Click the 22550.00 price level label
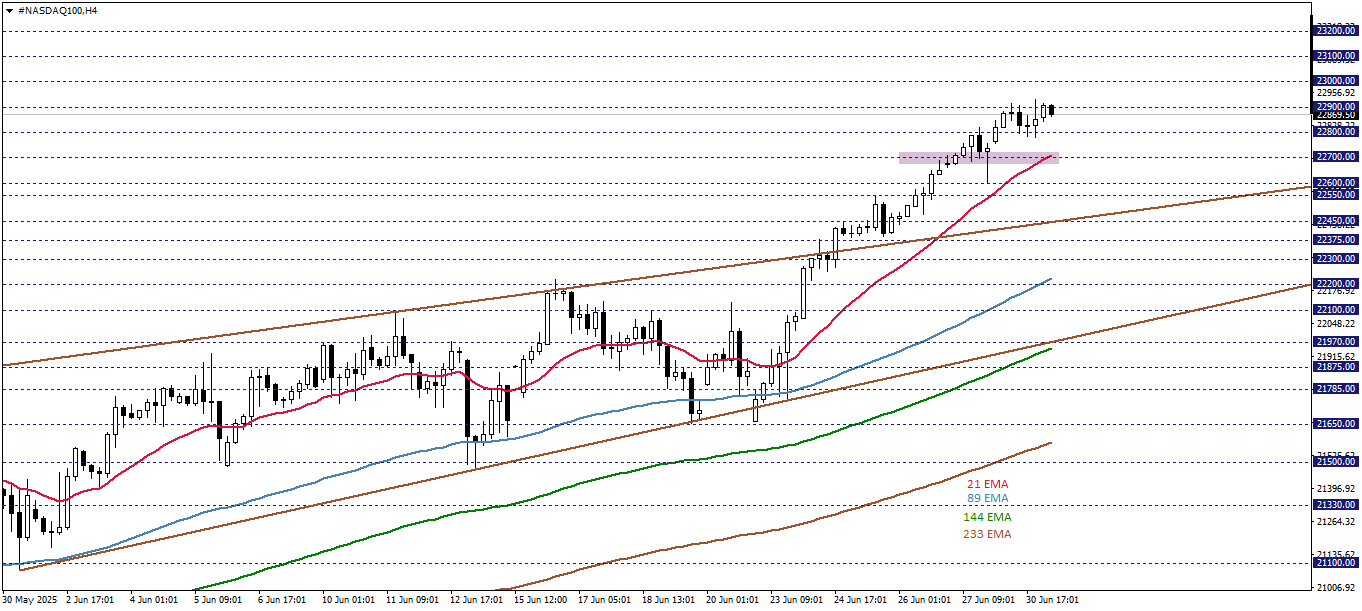1362x611 pixels. 1336,195
